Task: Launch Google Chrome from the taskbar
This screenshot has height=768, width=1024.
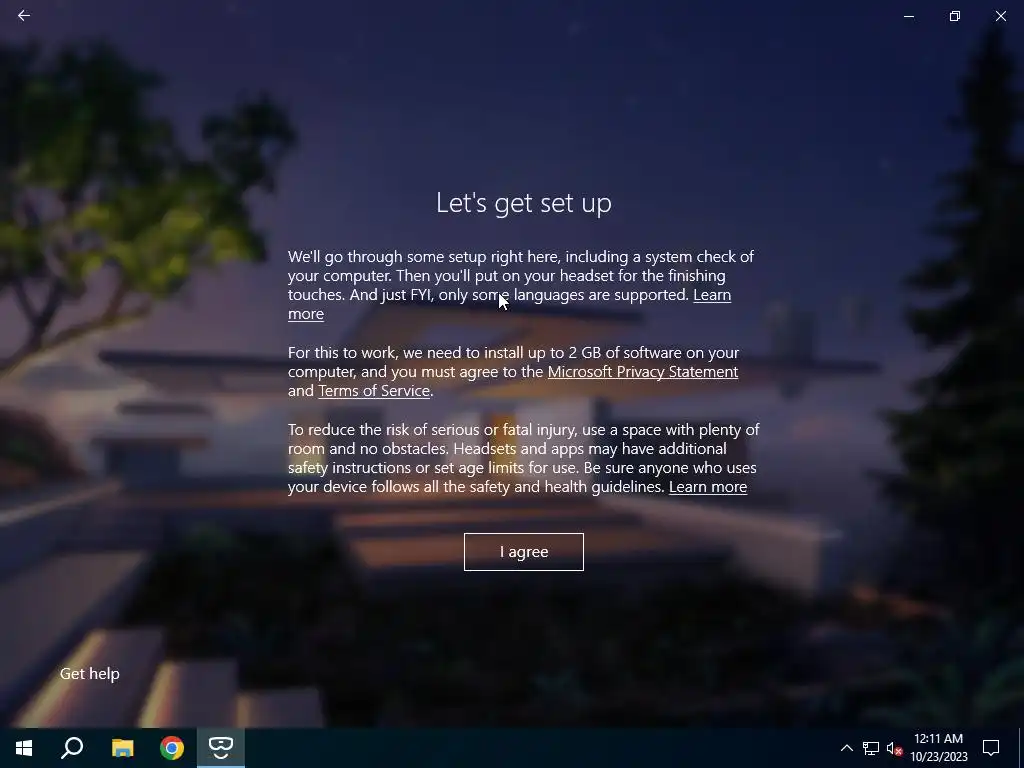Action: [x=172, y=748]
